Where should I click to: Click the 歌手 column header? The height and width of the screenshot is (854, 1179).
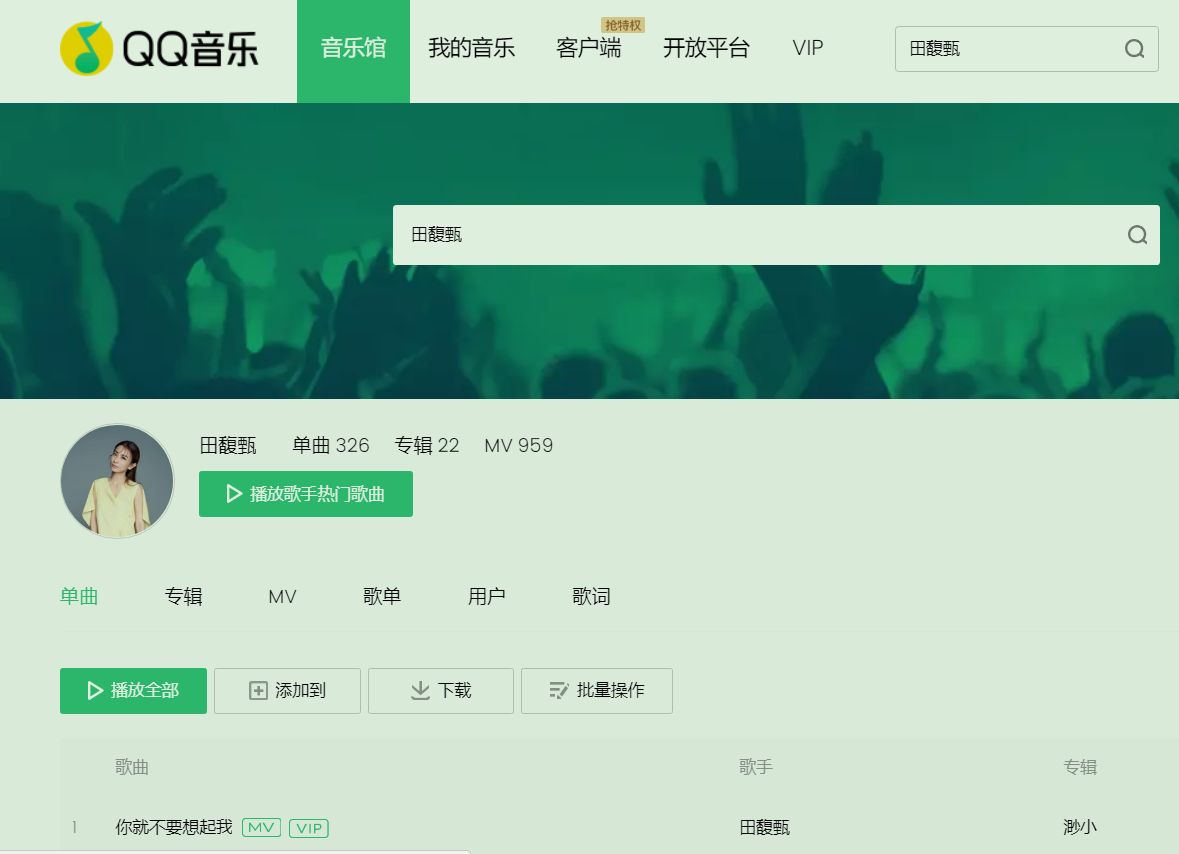(756, 768)
